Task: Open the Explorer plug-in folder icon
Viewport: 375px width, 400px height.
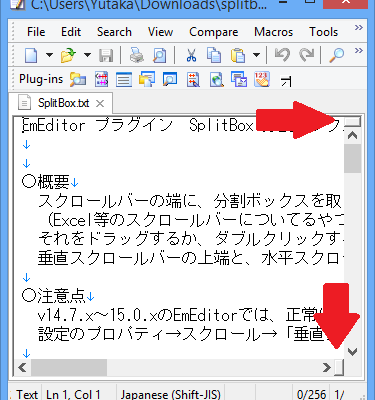Action: (78, 80)
